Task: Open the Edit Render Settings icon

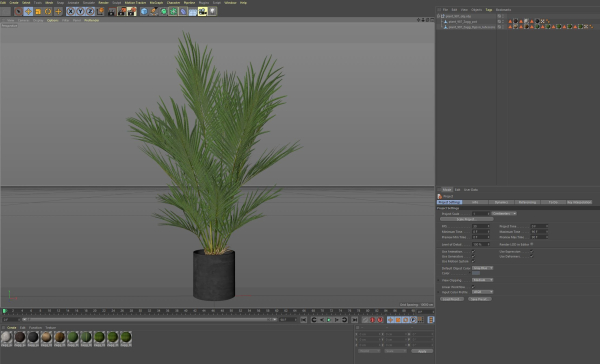Action: [x=132, y=11]
